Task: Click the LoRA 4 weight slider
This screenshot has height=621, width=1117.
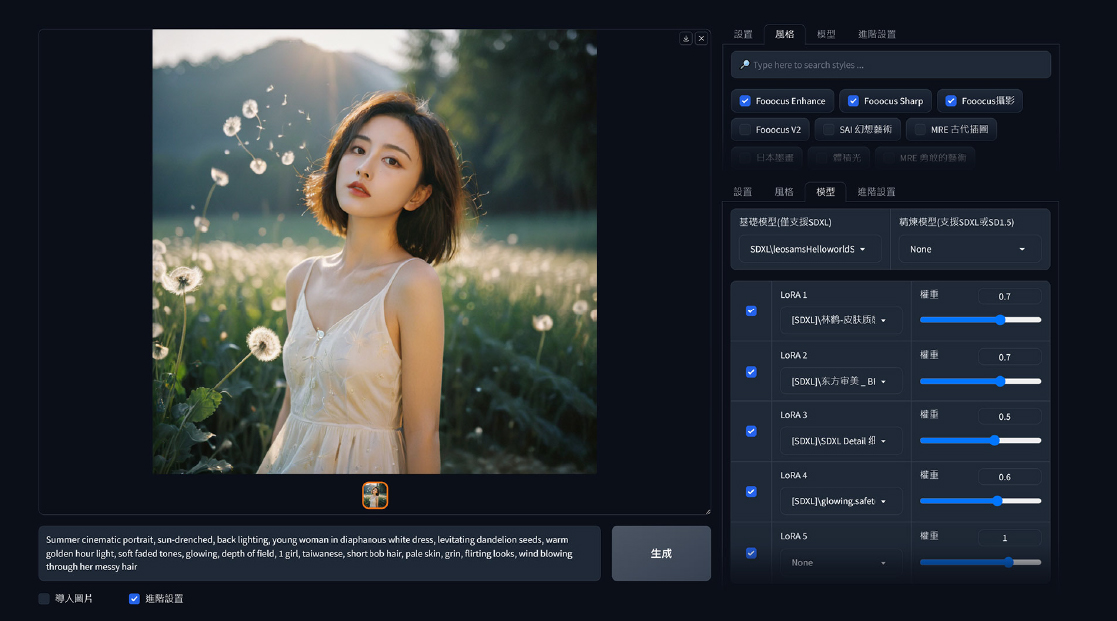Action: 980,501
